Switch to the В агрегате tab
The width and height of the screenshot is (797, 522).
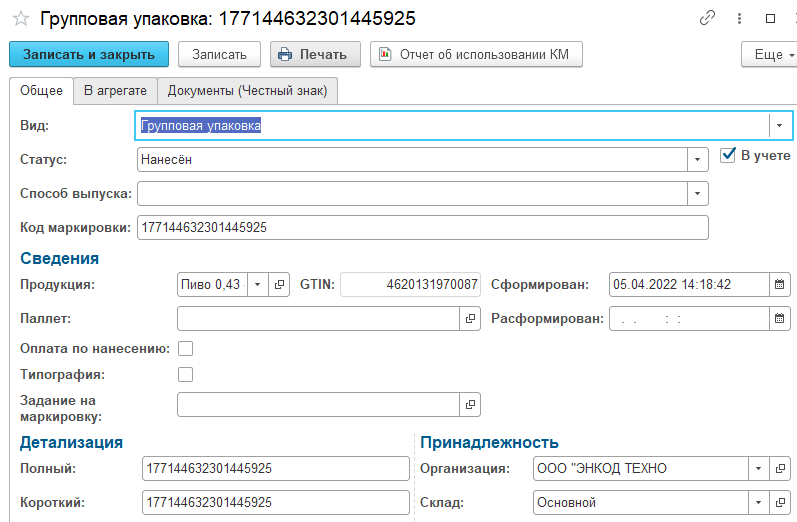point(115,90)
